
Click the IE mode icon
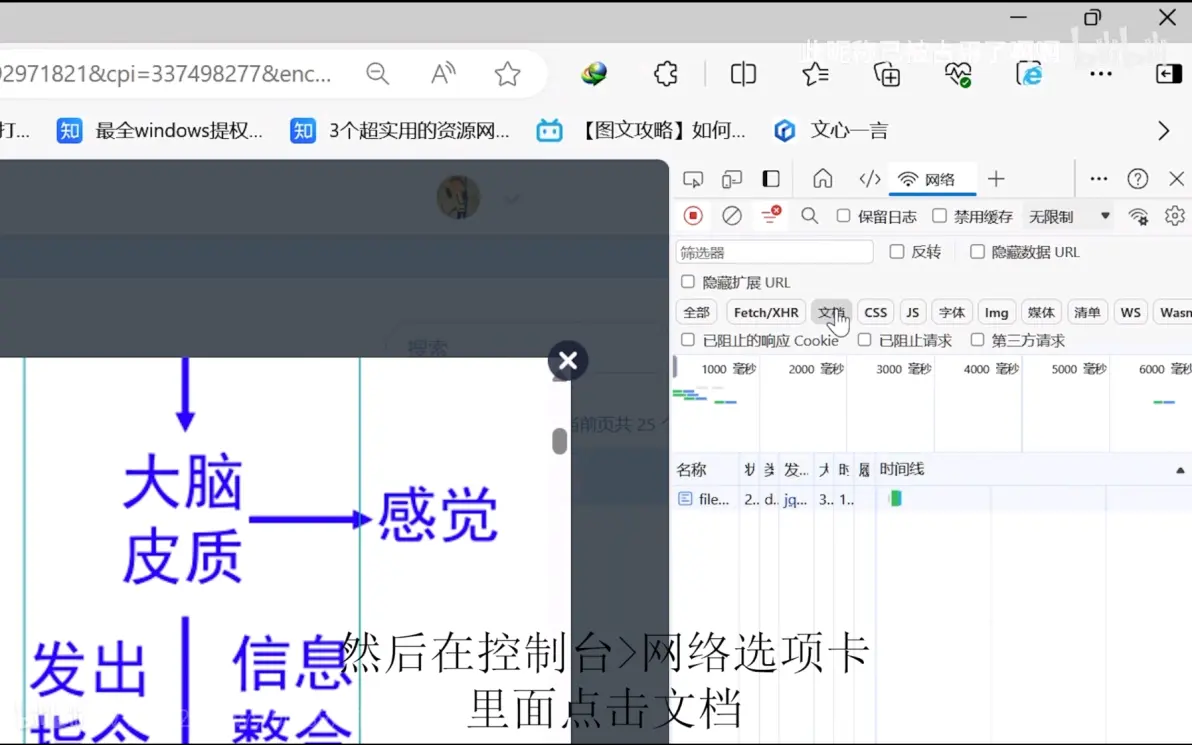[1029, 74]
